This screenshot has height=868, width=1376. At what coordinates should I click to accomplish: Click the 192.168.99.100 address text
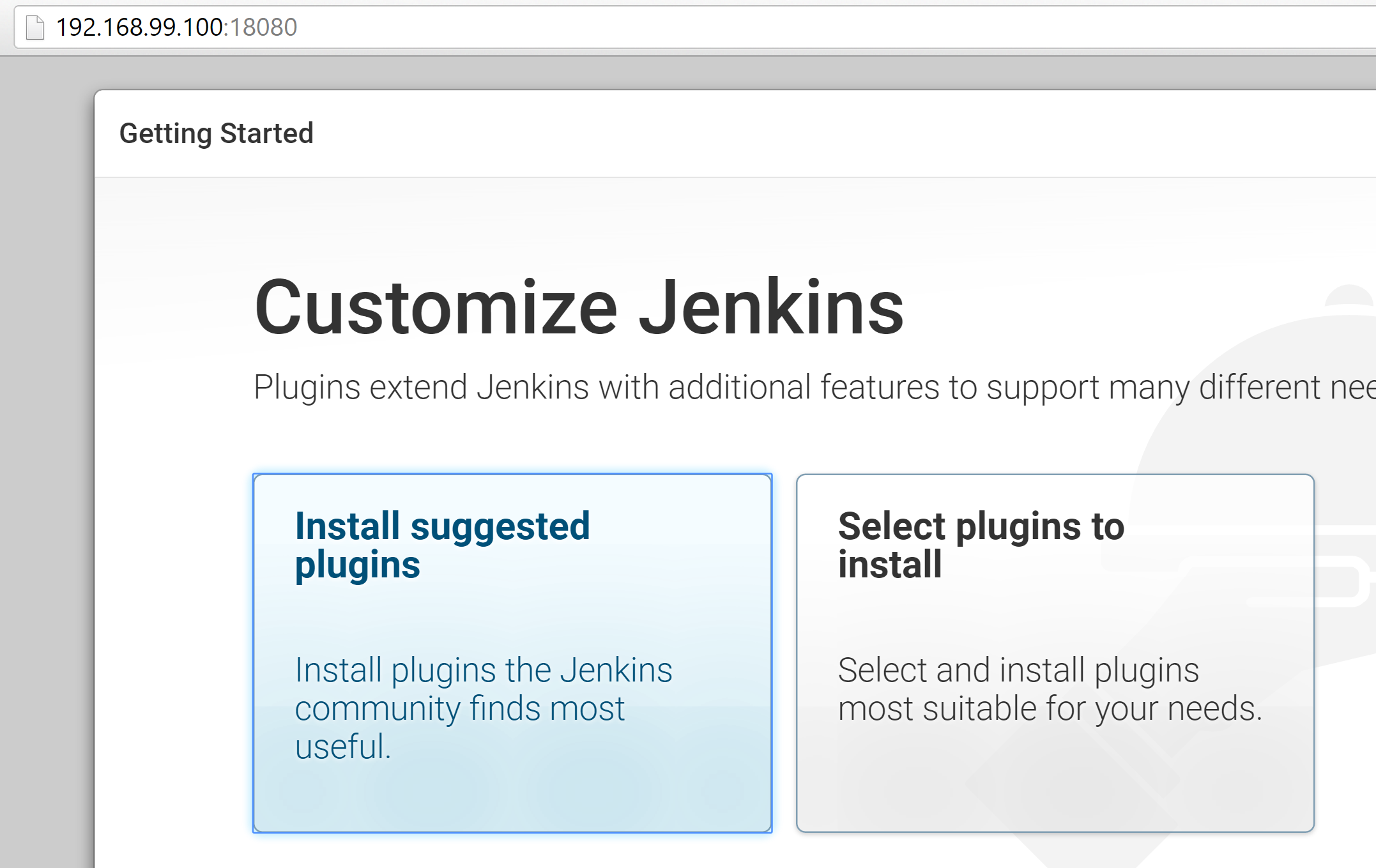pos(139,27)
